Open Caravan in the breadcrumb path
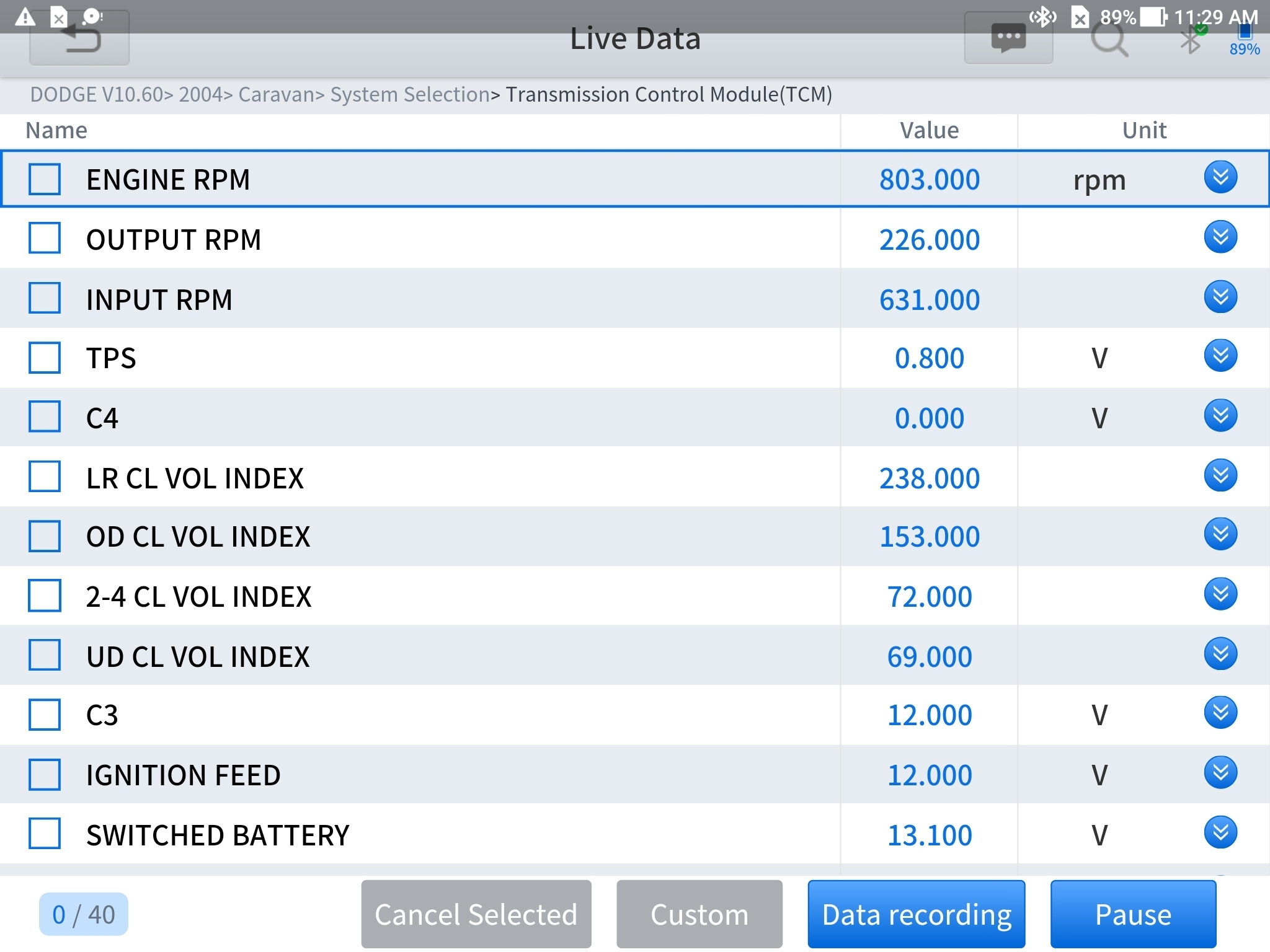1270x952 pixels. pyautogui.click(x=277, y=95)
